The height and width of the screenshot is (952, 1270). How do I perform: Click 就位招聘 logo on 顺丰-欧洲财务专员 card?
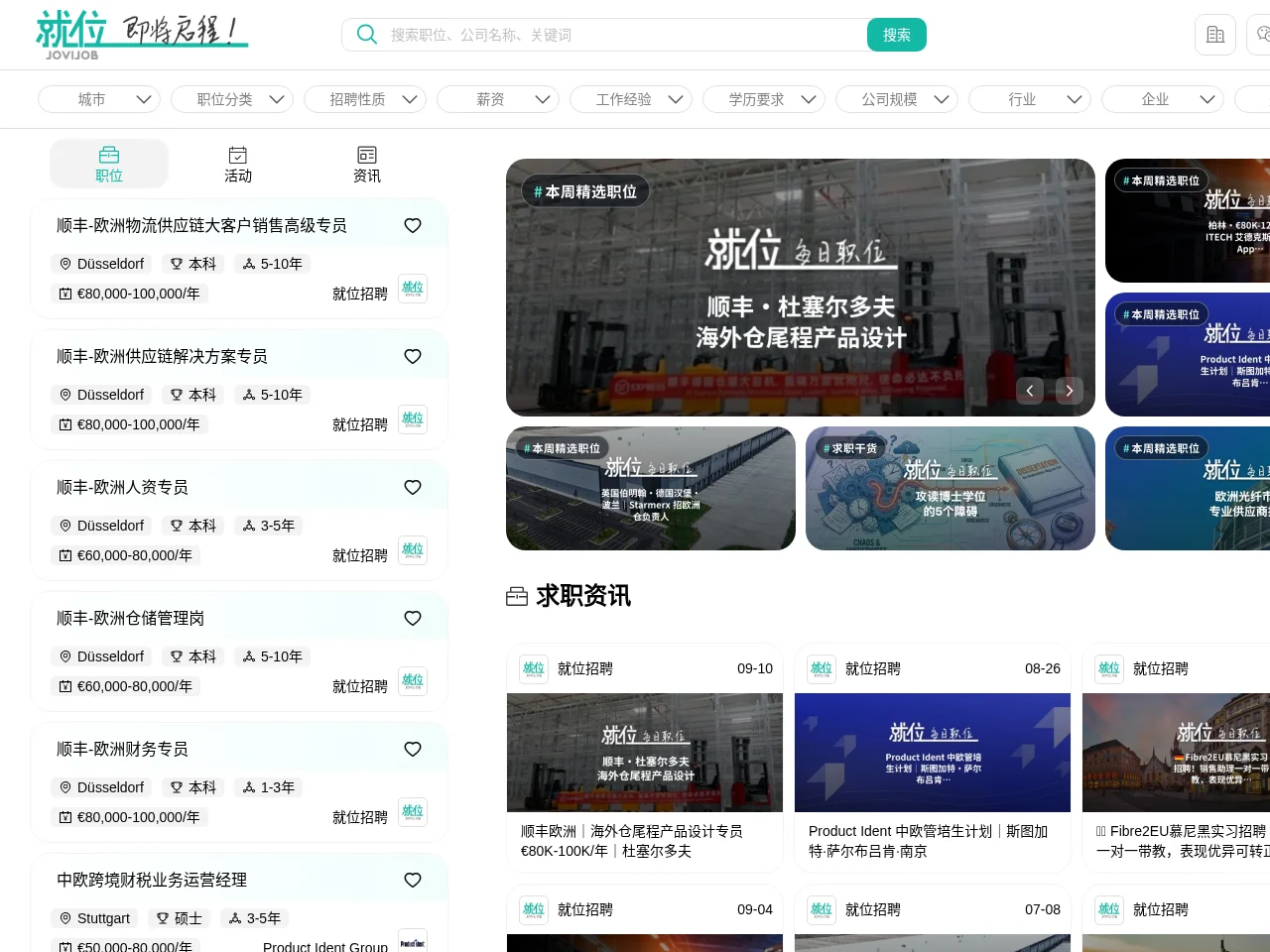(x=413, y=812)
